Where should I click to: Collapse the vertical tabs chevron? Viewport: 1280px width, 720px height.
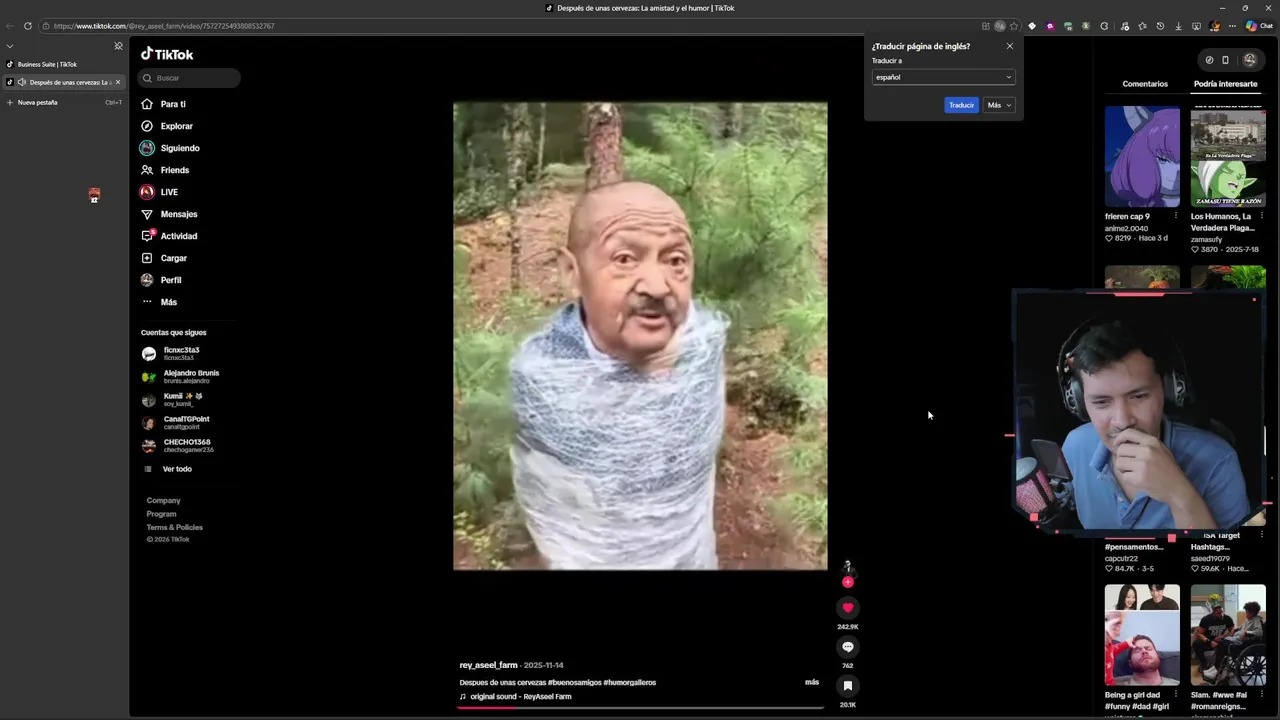(10, 46)
